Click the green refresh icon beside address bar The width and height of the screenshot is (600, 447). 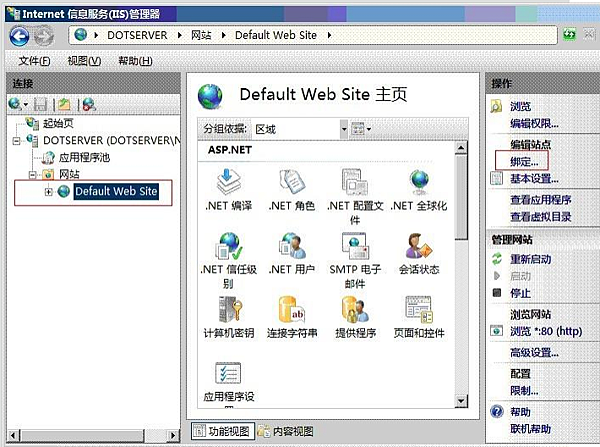coord(569,35)
